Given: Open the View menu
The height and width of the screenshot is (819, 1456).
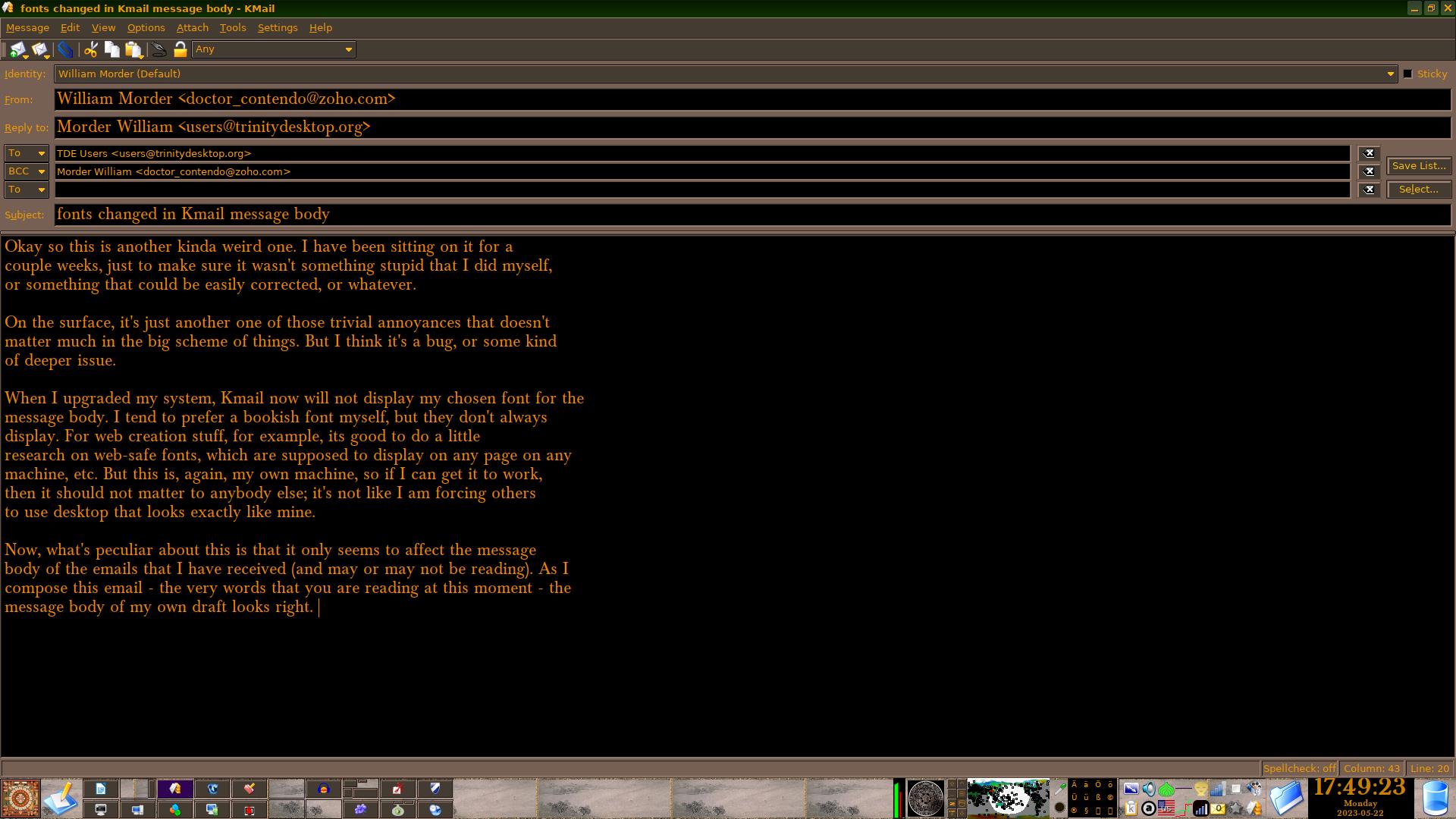Looking at the screenshot, I should tap(103, 27).
